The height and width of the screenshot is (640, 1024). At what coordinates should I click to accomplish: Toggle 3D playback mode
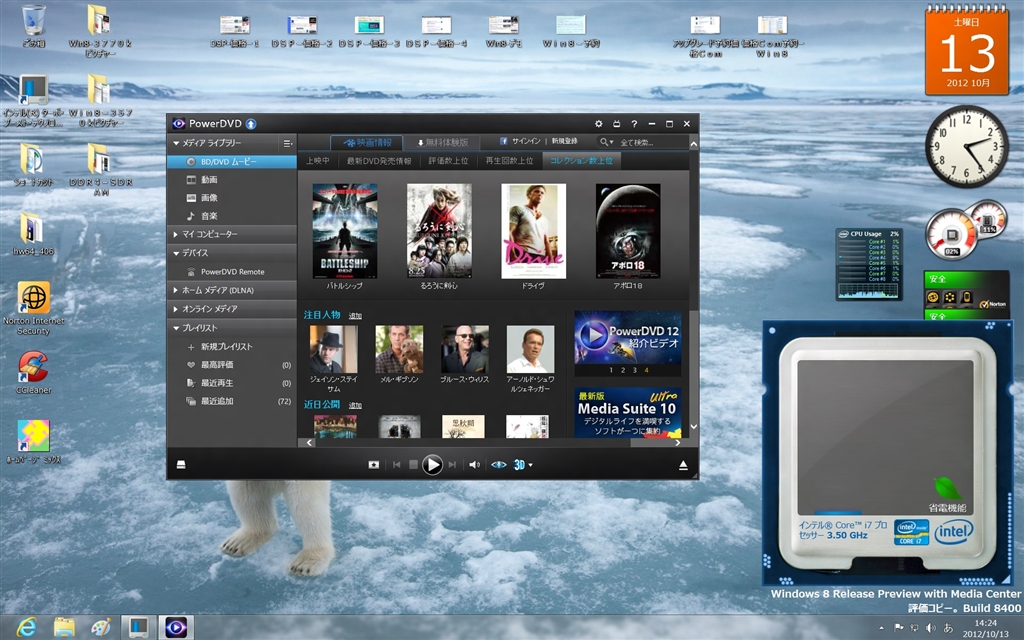tap(519, 465)
